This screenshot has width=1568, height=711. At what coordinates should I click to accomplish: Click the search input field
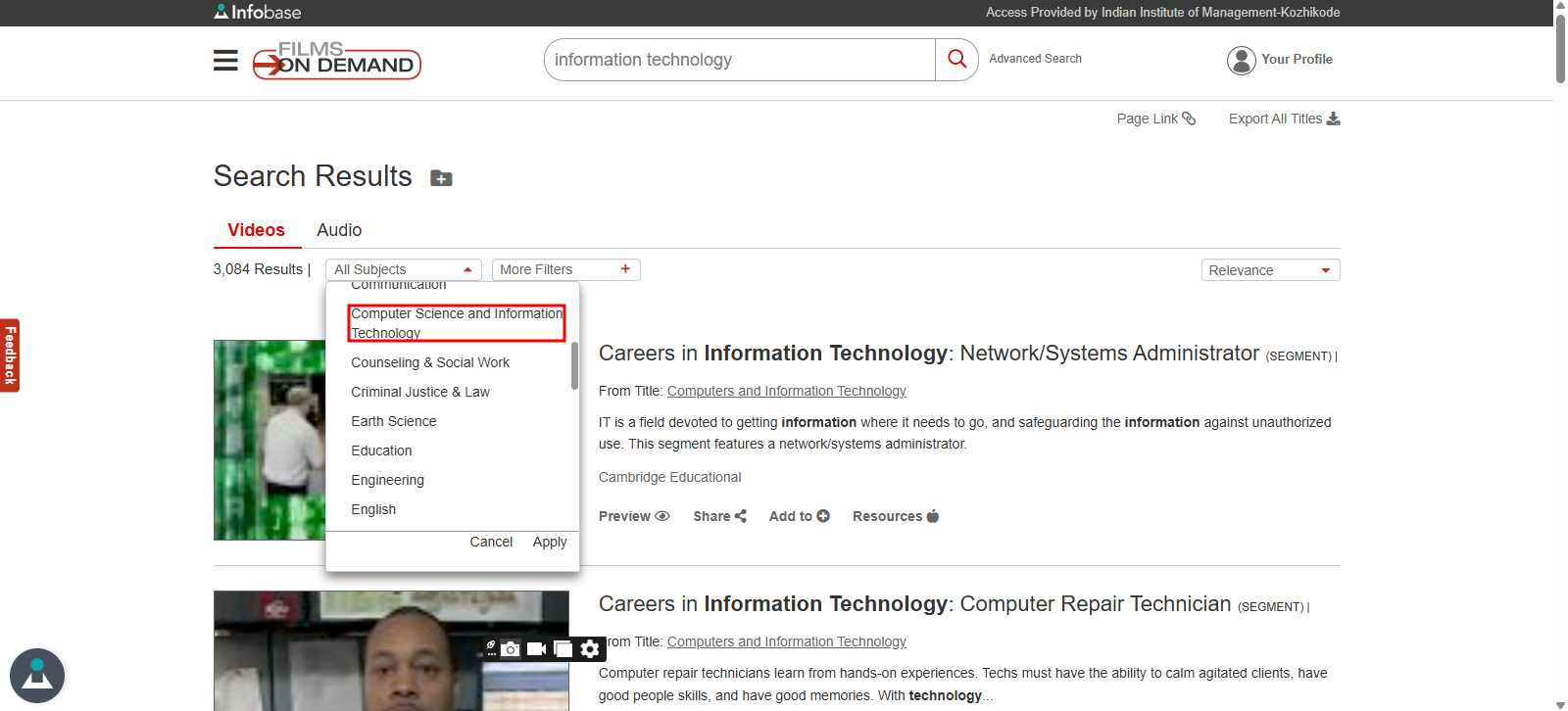click(x=739, y=60)
